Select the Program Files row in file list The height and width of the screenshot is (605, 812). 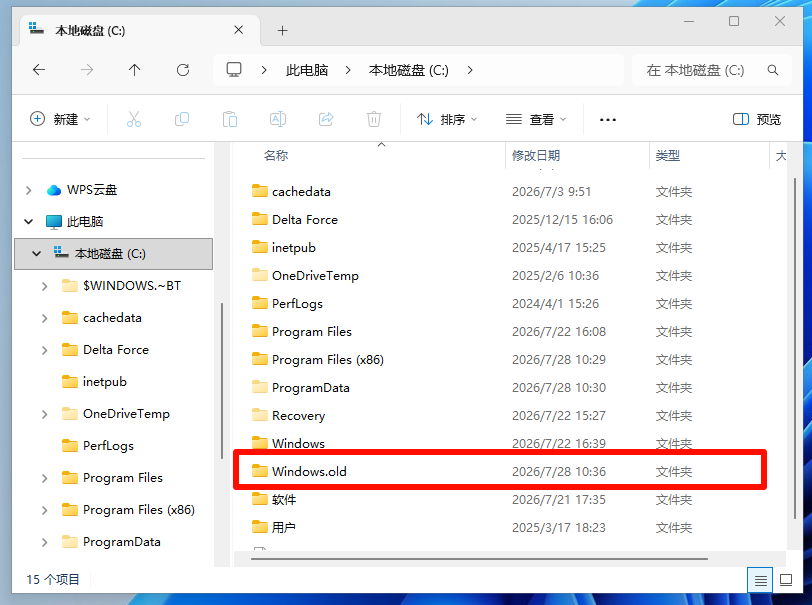501,332
